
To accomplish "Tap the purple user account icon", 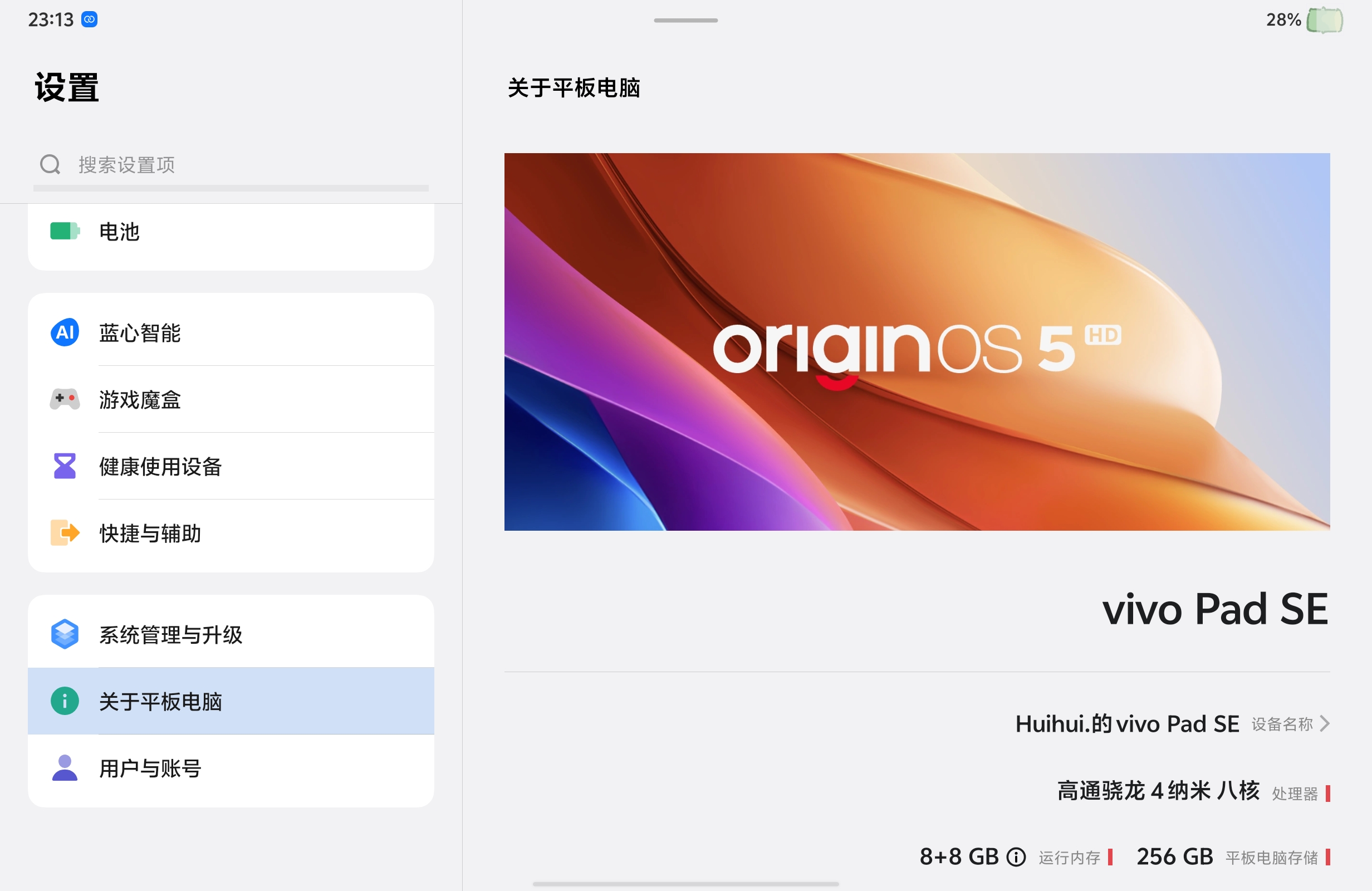I will click(x=65, y=768).
